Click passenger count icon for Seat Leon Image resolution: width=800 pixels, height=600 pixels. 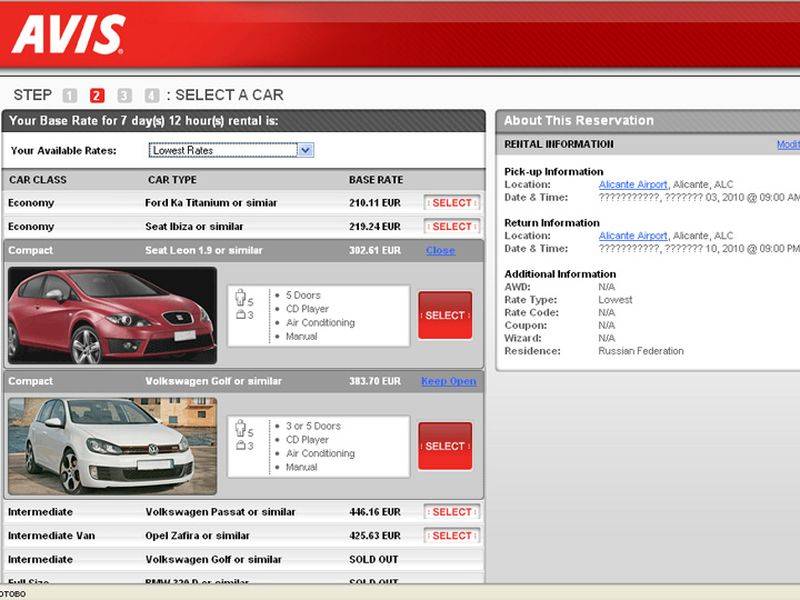point(240,297)
